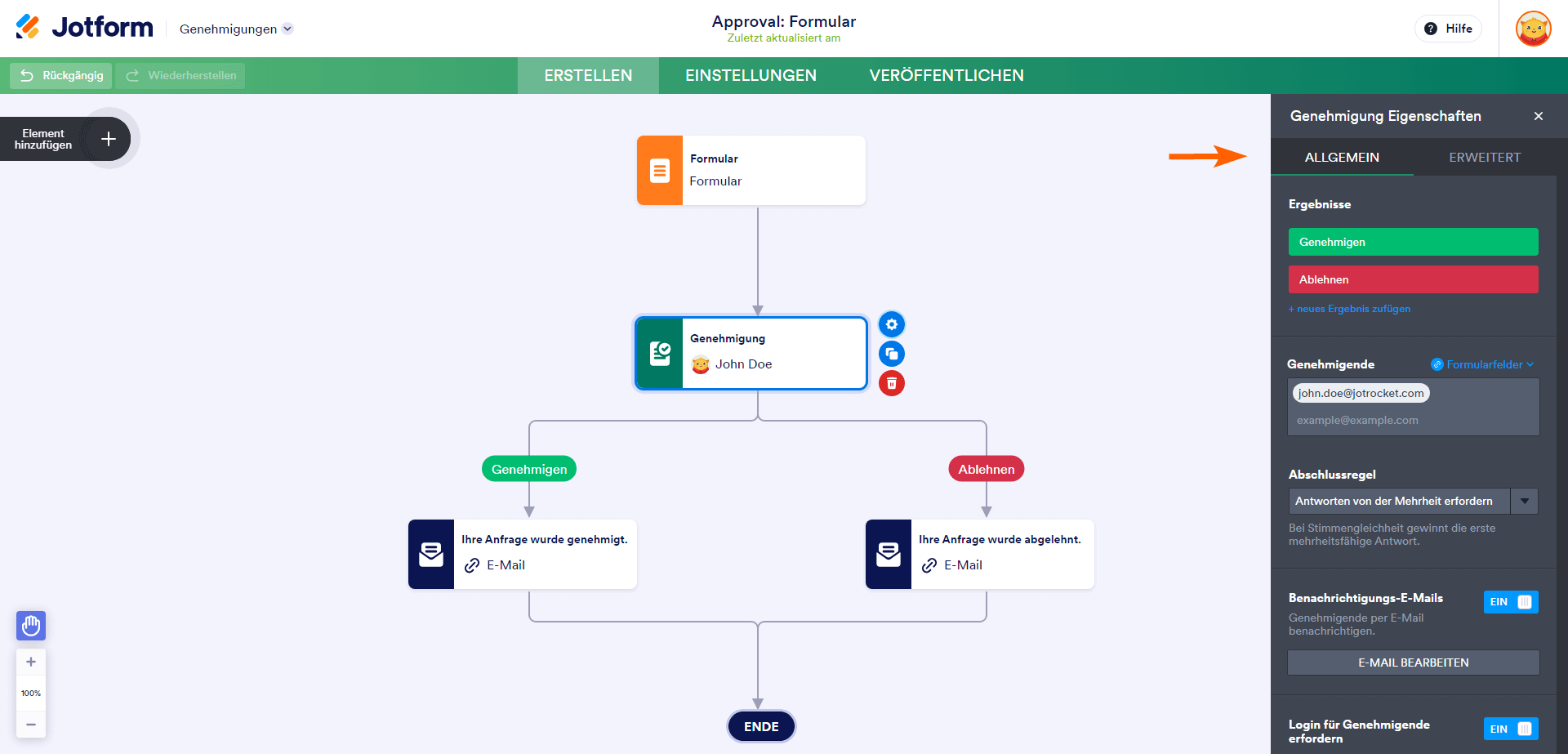Click the approver email input field

(1413, 420)
